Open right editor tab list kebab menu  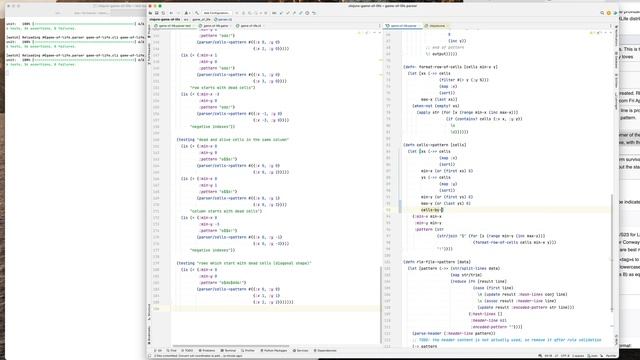click(x=611, y=26)
